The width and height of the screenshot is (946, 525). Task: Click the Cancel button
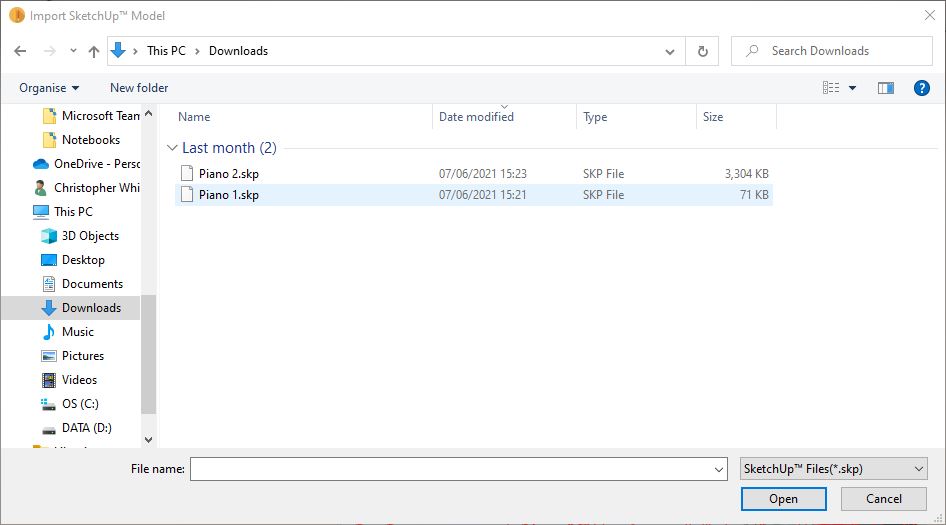pos(883,499)
